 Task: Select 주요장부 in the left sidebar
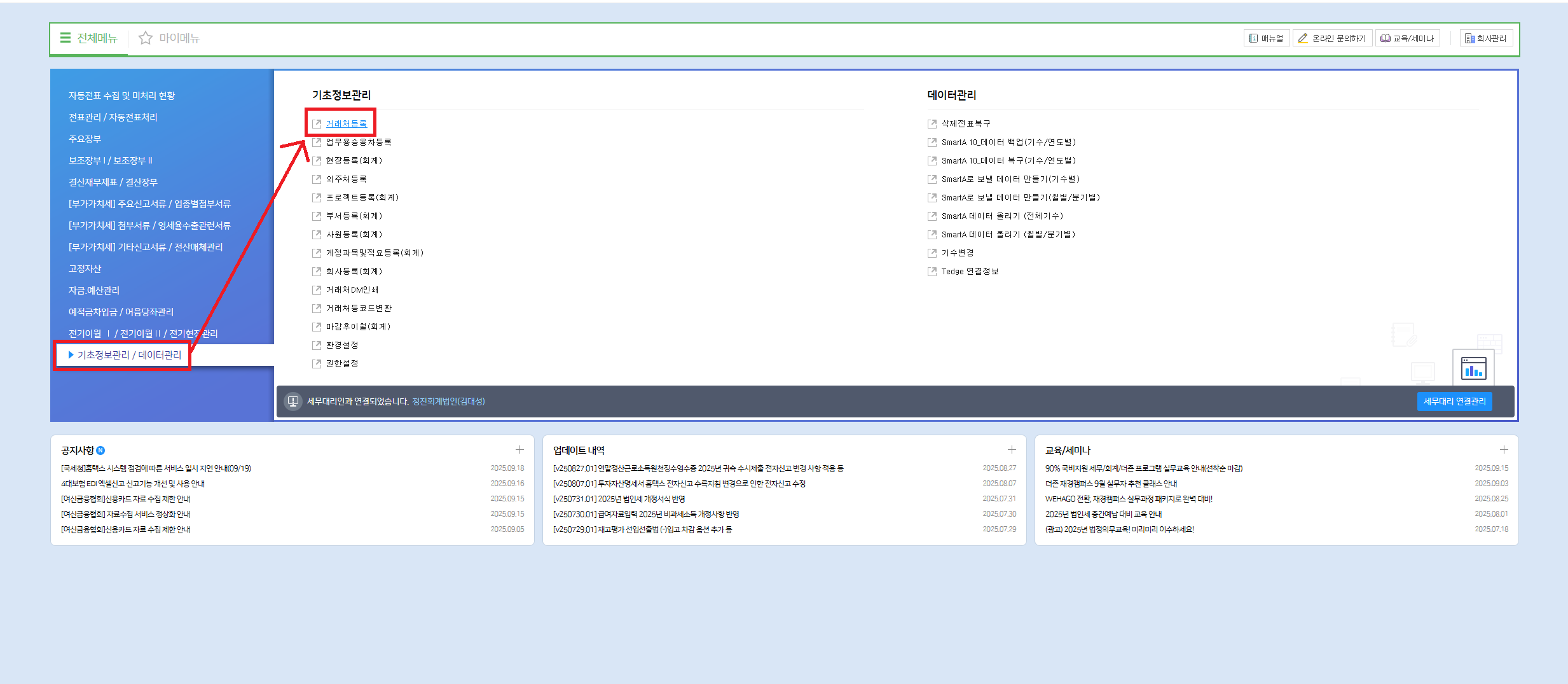pos(85,139)
